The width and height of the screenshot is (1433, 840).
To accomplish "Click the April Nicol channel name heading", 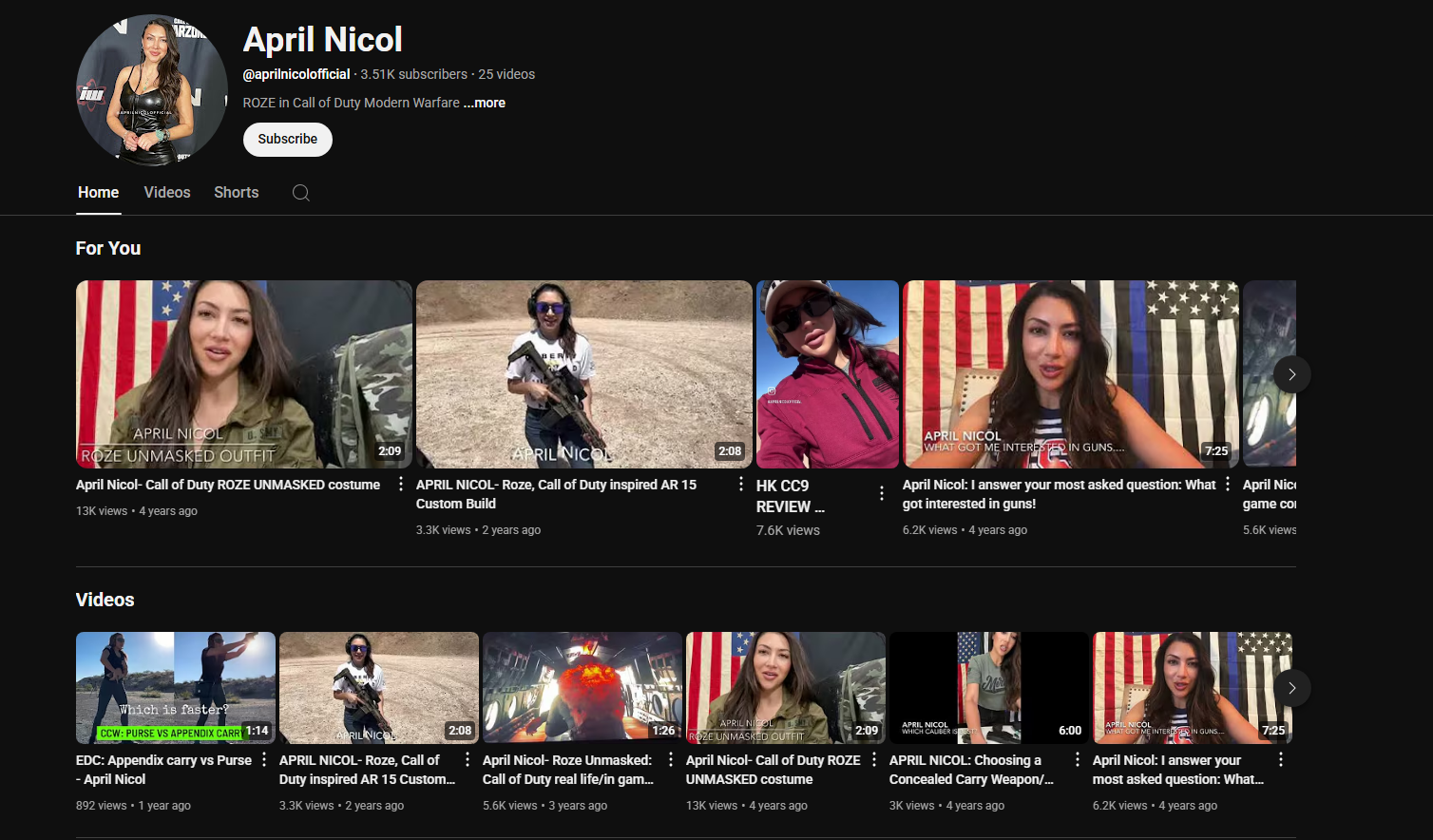I will (x=323, y=39).
